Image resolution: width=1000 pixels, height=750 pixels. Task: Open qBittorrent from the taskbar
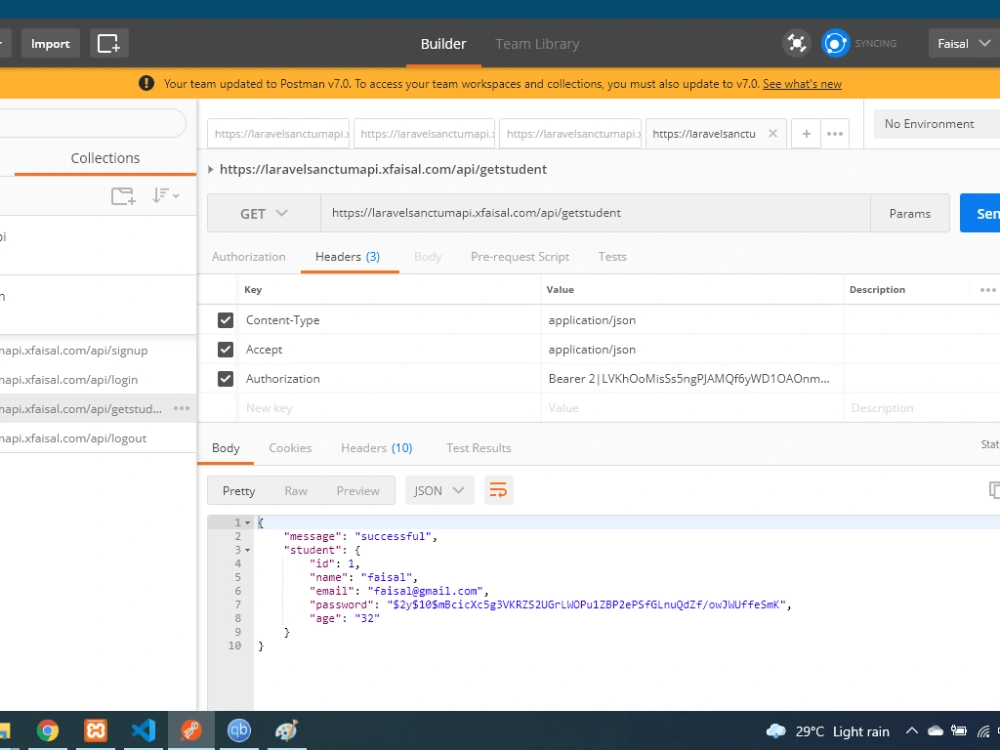pyautogui.click(x=239, y=730)
